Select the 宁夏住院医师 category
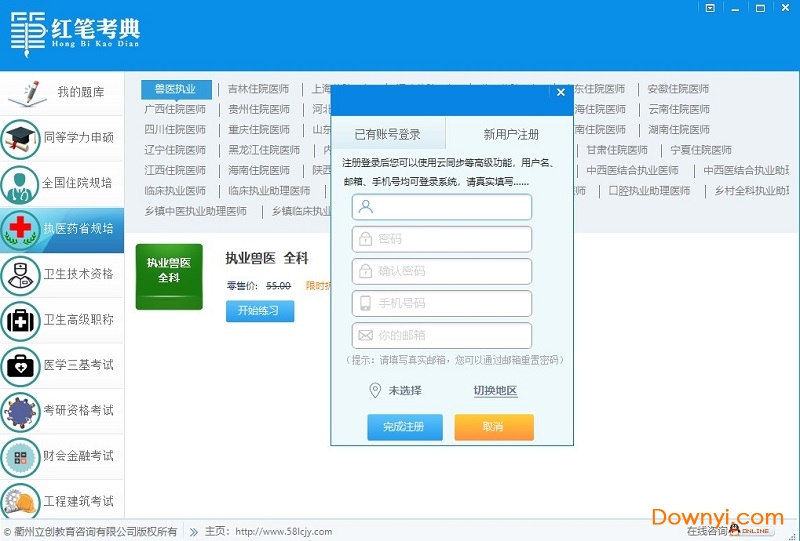The width and height of the screenshot is (800, 541). pos(701,150)
